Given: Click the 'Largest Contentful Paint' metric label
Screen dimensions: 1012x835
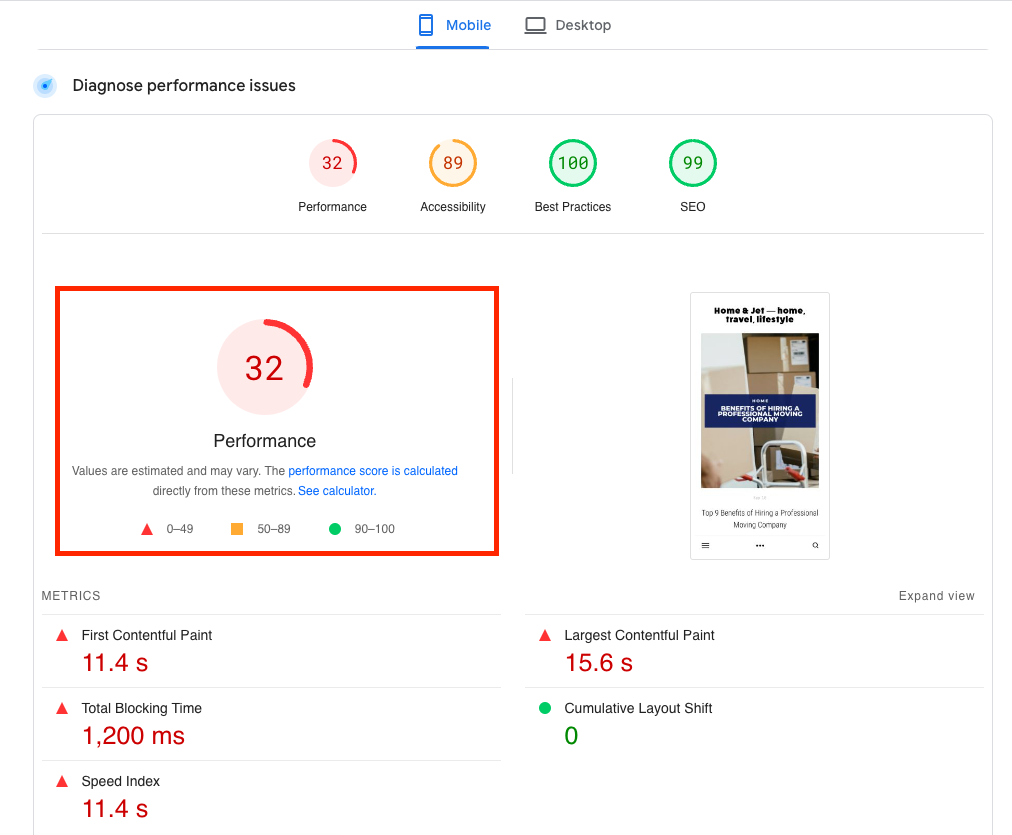Looking at the screenshot, I should 639,635.
